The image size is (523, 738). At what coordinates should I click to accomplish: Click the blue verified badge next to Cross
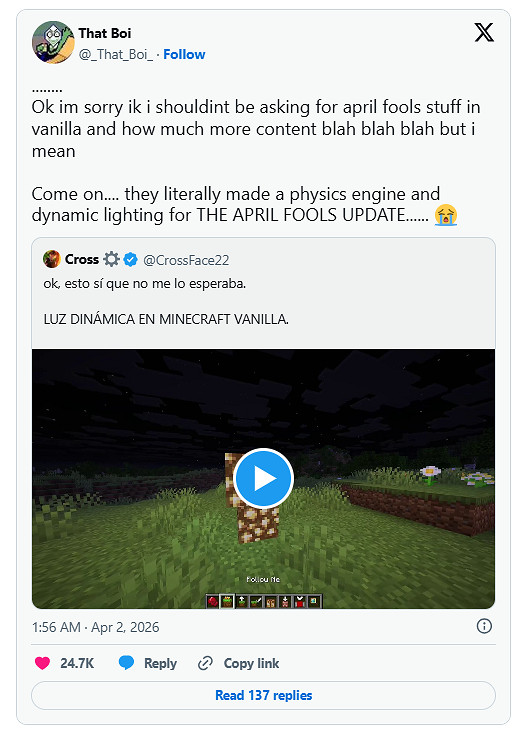coord(130,259)
